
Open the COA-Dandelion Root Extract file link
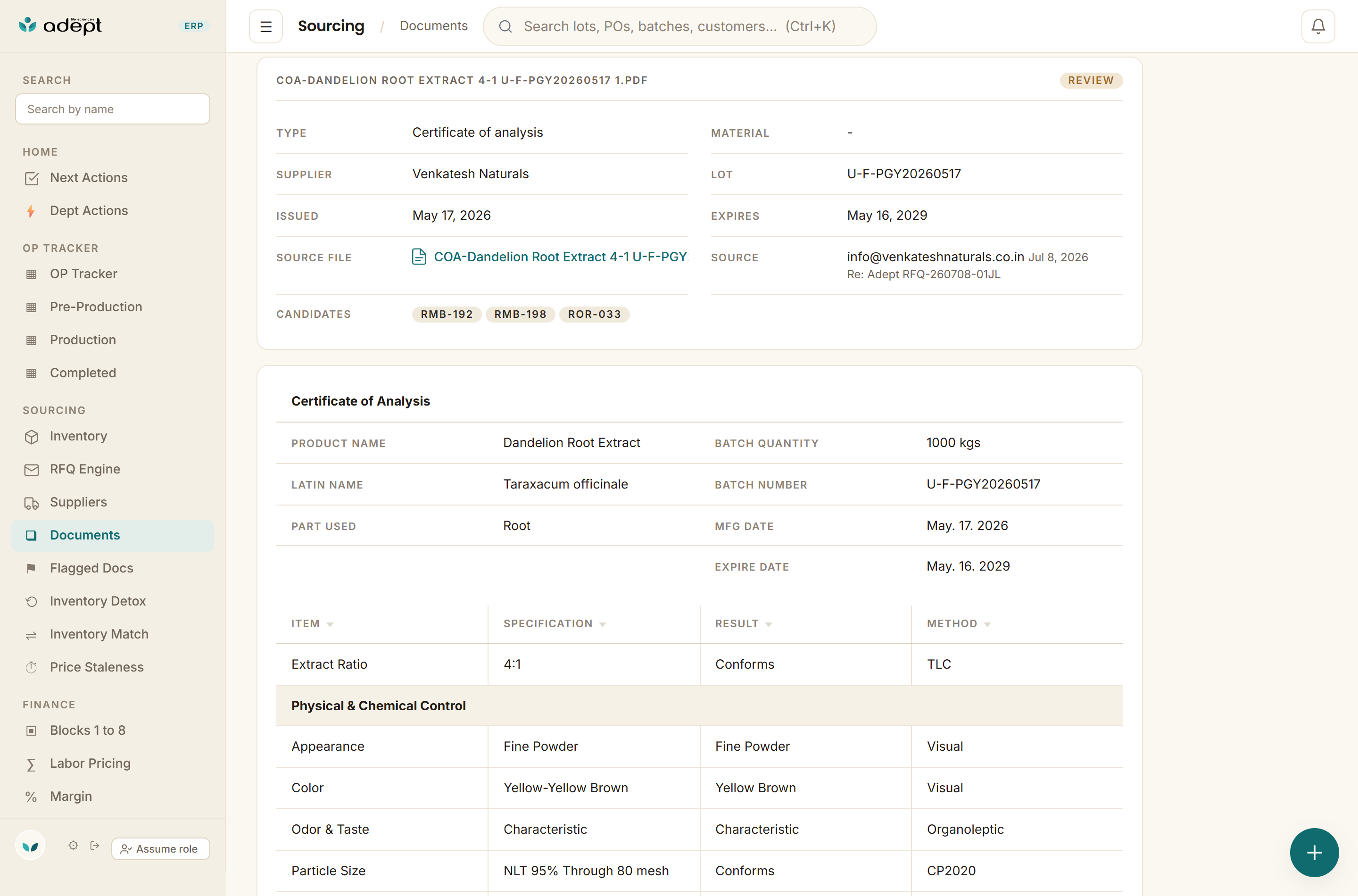pyautogui.click(x=560, y=257)
